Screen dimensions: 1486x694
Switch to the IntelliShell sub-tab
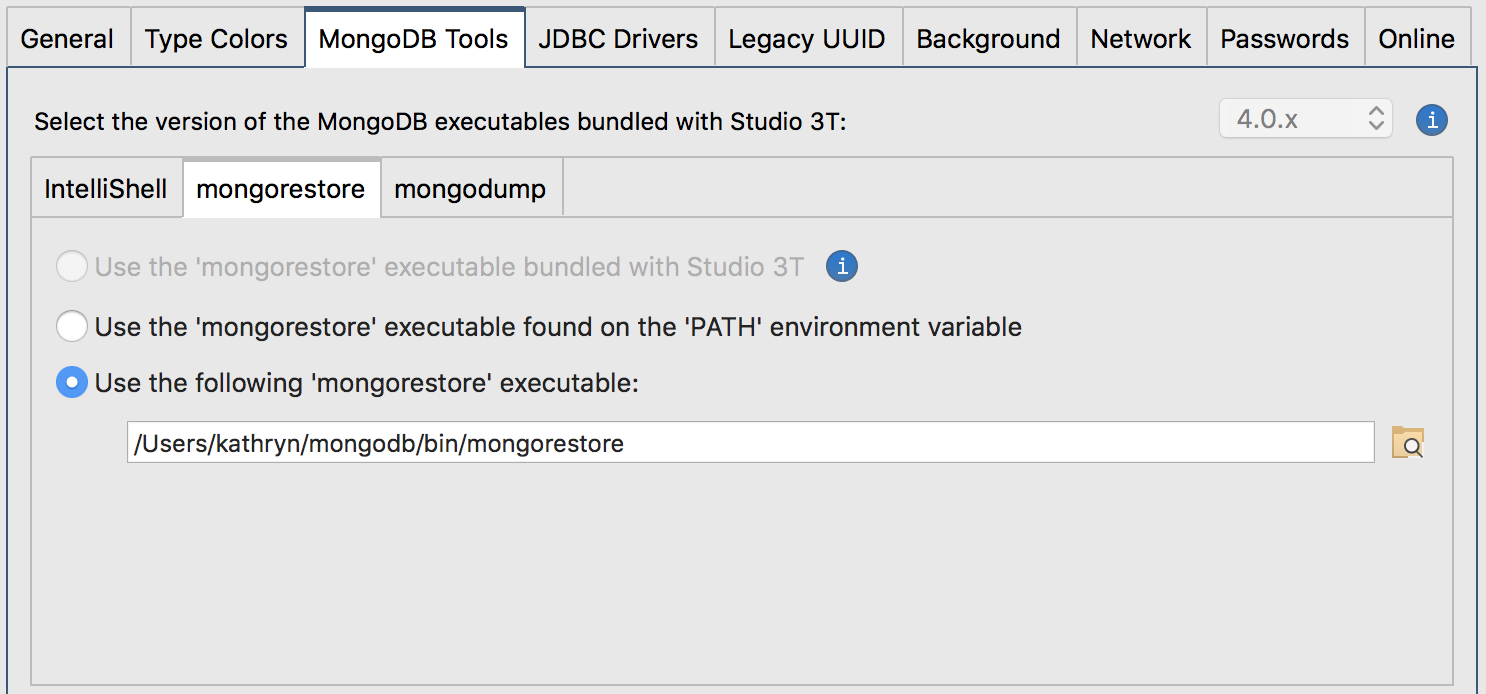pyautogui.click(x=106, y=189)
